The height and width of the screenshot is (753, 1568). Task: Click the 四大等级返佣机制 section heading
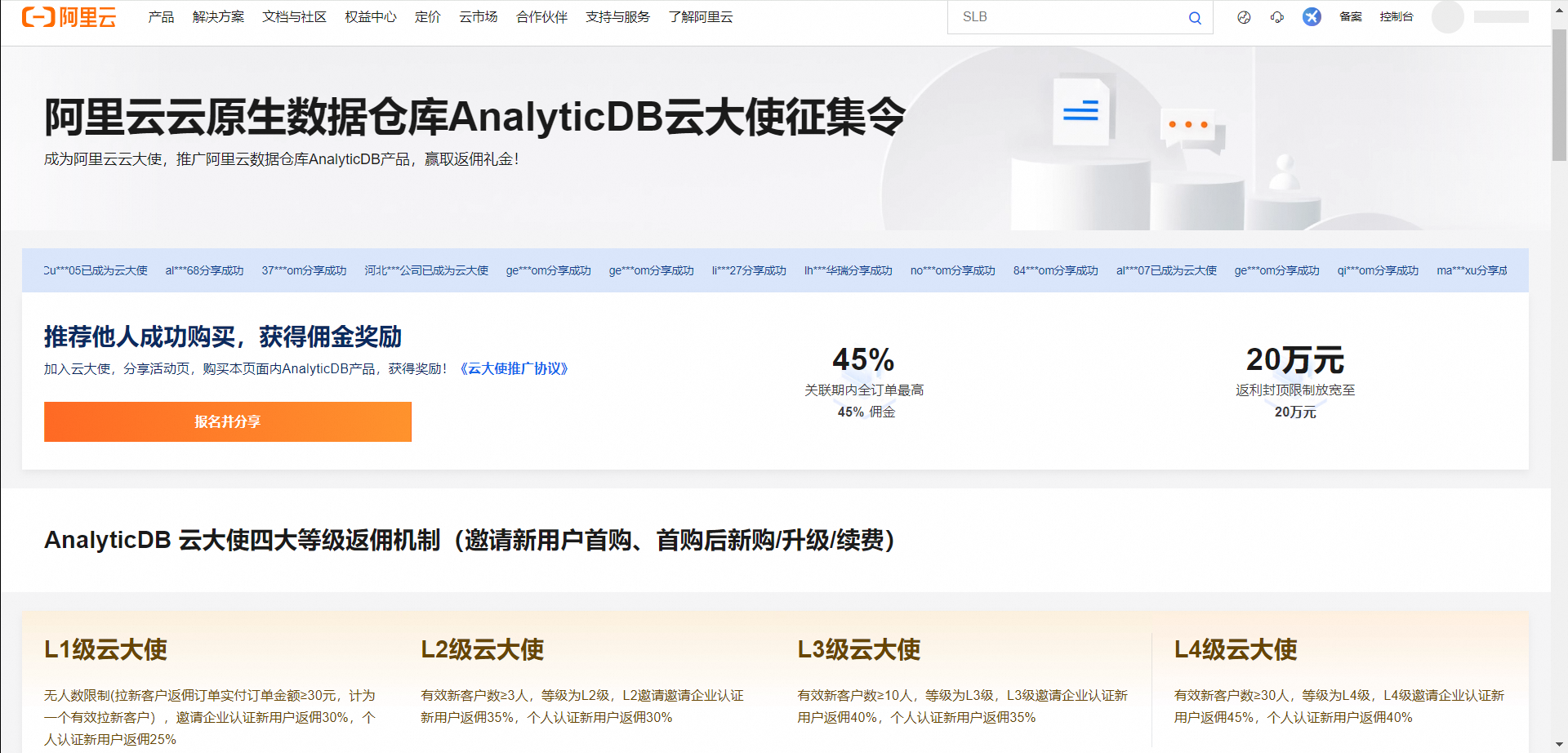[470, 540]
